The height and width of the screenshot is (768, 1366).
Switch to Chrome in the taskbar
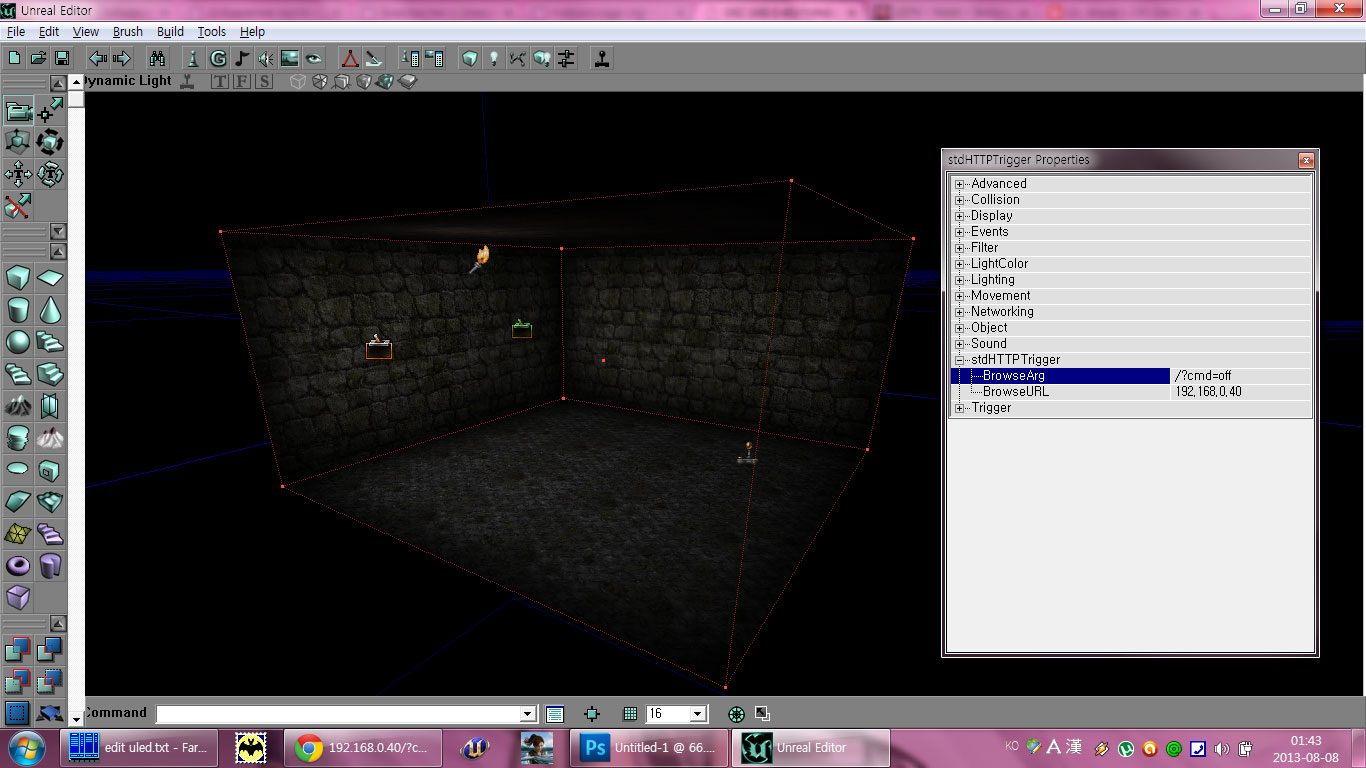point(363,747)
